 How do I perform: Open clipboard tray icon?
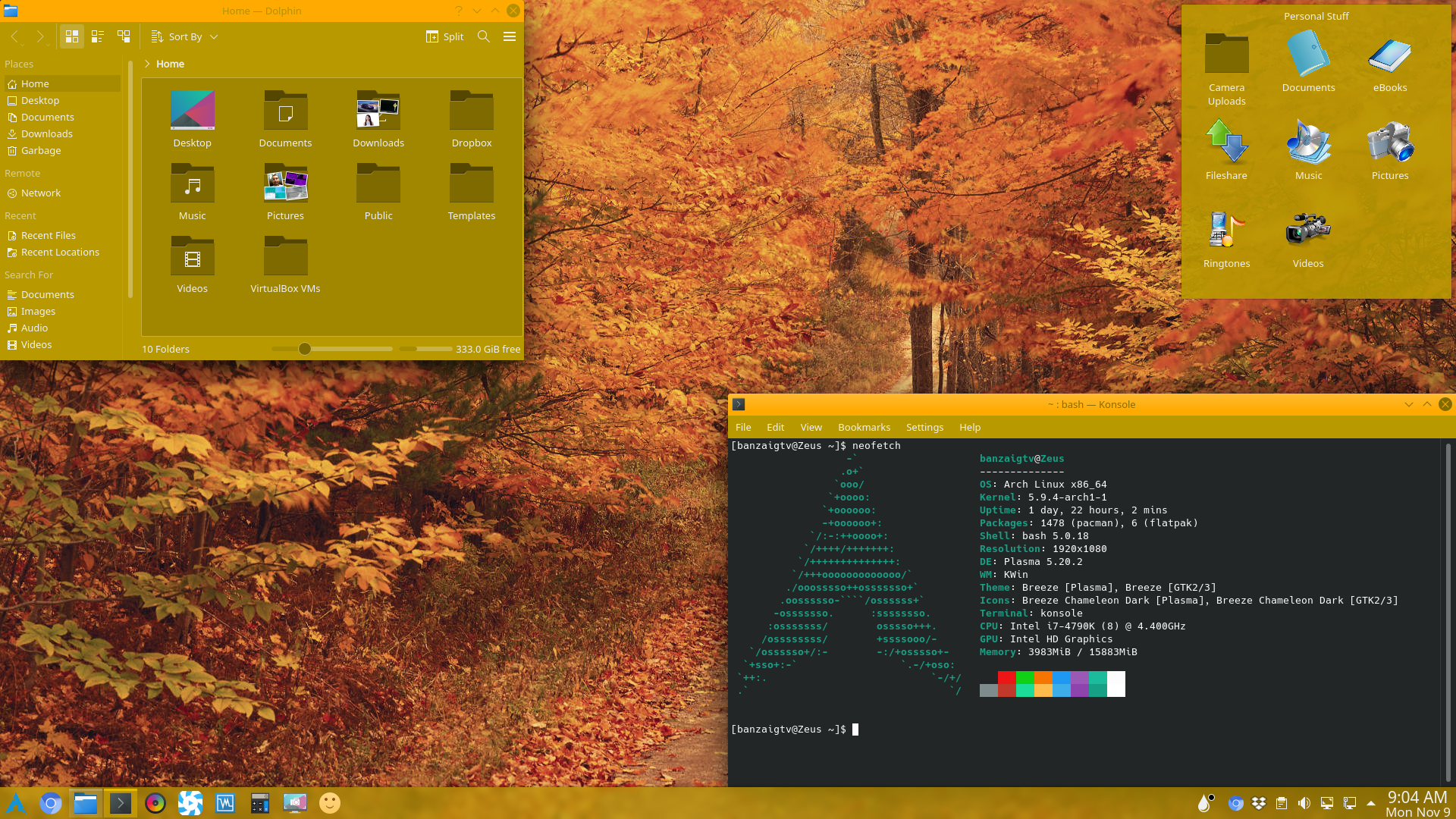point(1282,803)
